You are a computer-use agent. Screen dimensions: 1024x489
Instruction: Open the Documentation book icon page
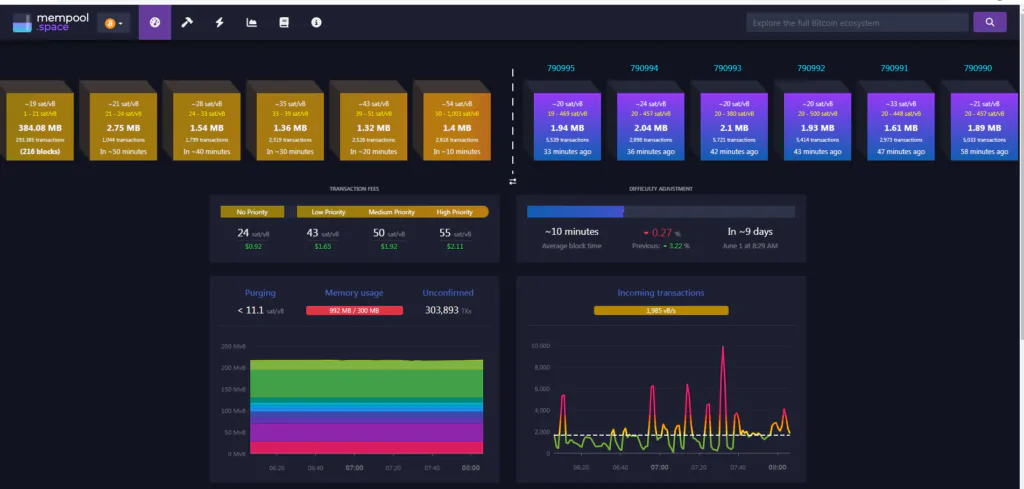(284, 23)
